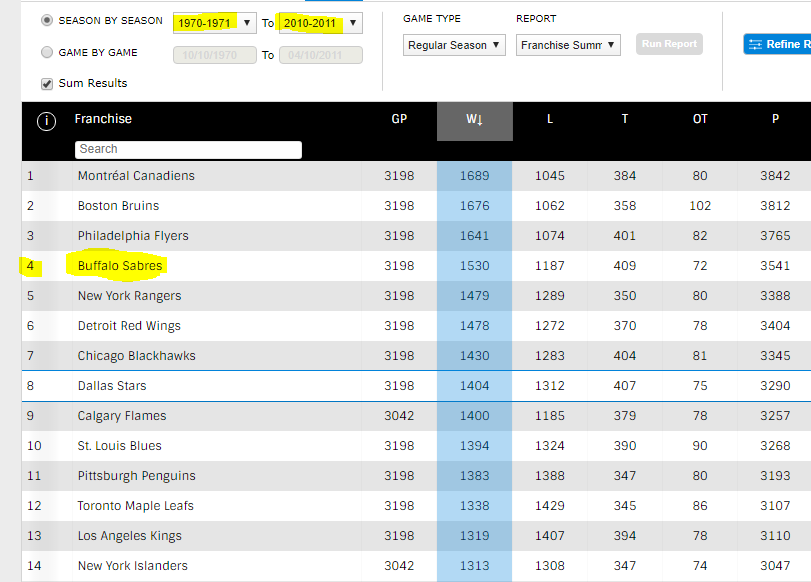Open the Franchise Summary report dropdown
This screenshot has height=582, width=811.
click(568, 45)
